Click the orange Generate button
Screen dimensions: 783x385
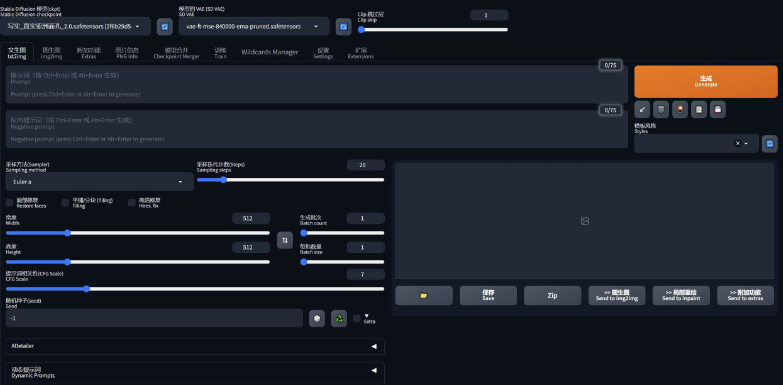pos(706,81)
